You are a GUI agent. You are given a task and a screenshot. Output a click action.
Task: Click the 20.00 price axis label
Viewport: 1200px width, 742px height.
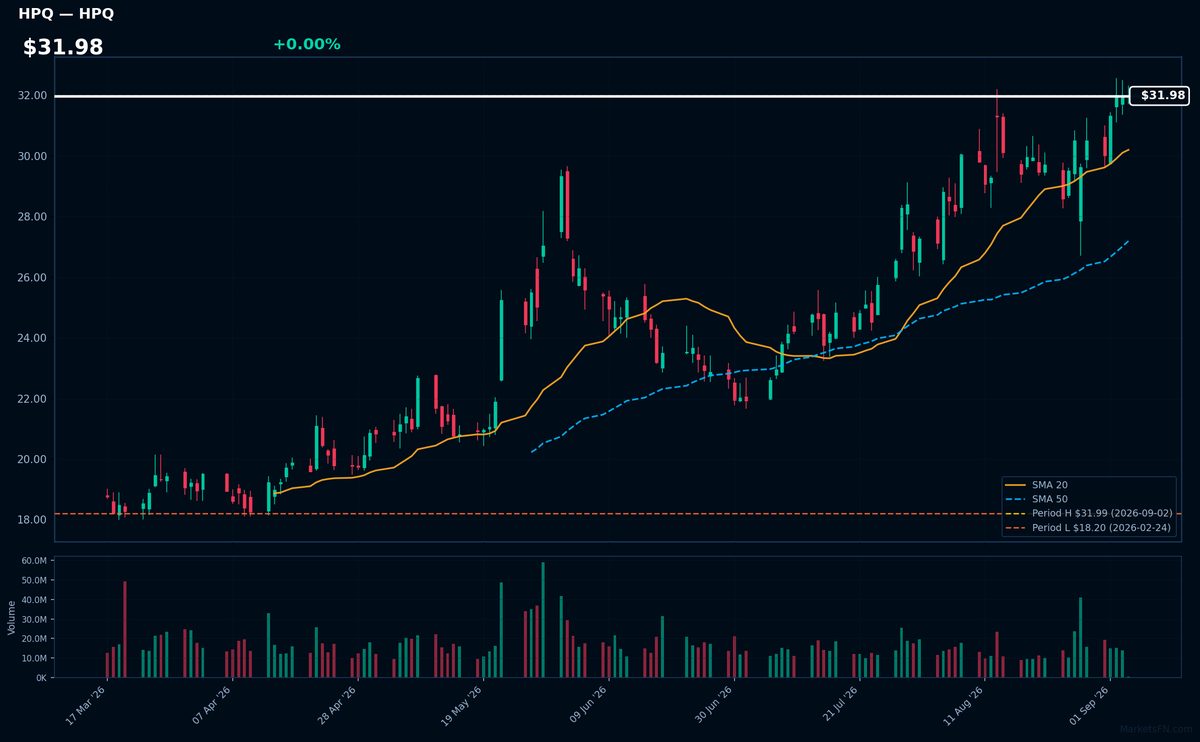click(33, 459)
